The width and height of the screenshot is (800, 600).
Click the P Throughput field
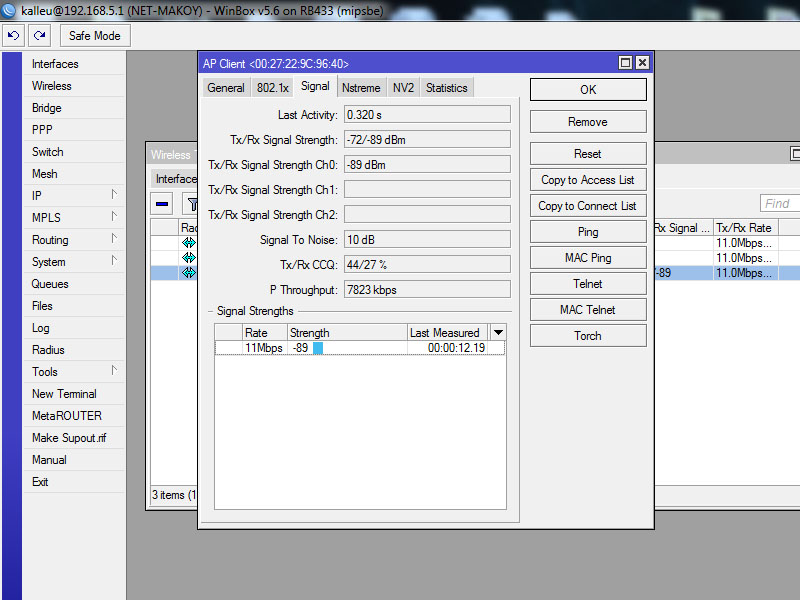tap(427, 290)
